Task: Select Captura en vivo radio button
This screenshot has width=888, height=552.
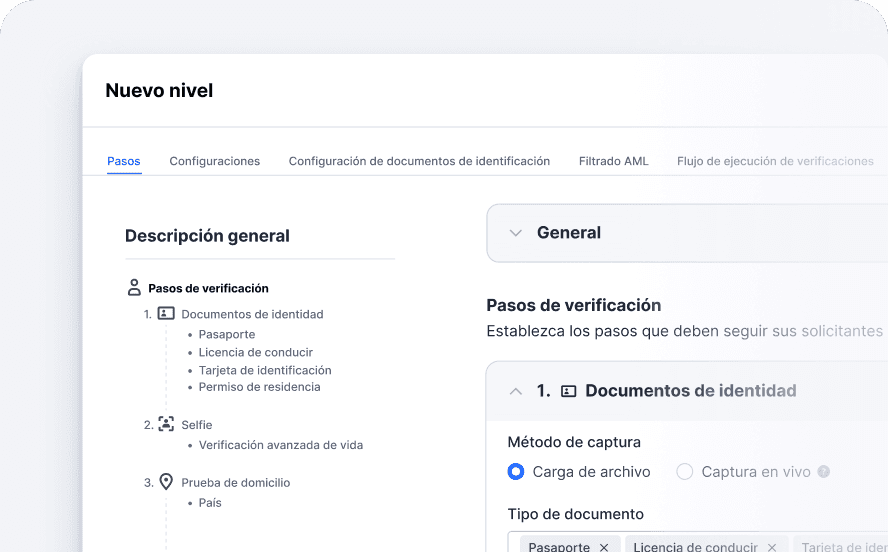Action: (x=685, y=472)
